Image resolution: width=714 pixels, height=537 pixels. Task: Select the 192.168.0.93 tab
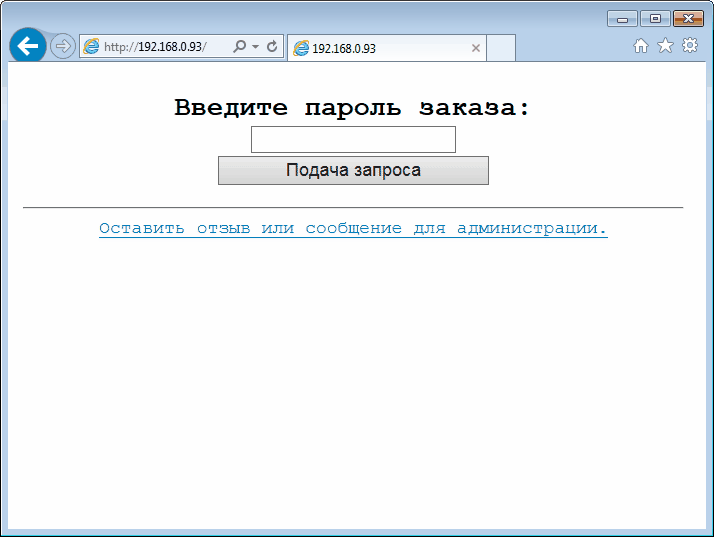380,48
